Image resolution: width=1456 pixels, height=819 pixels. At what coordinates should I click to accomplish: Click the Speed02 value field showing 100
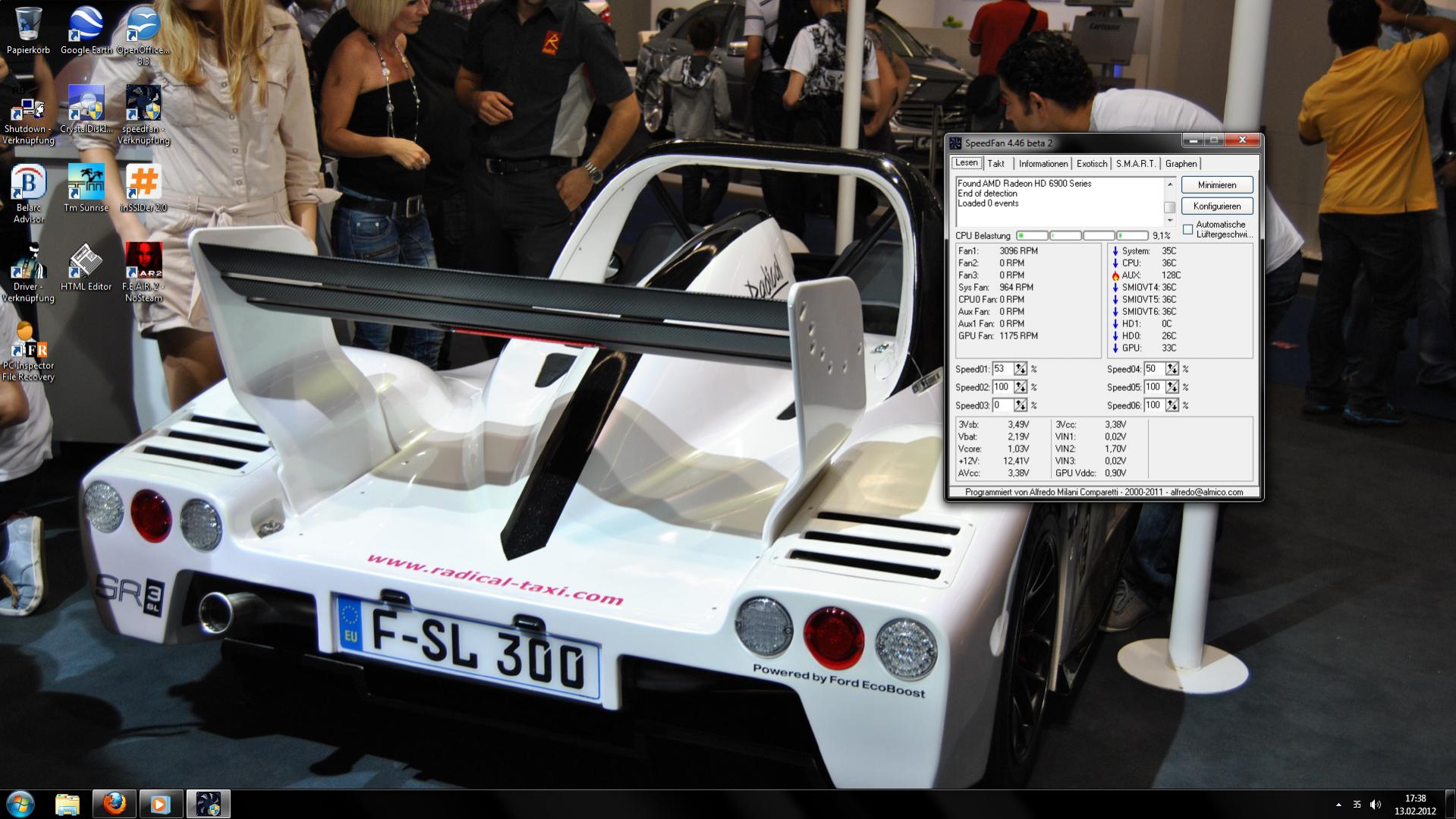[1003, 387]
